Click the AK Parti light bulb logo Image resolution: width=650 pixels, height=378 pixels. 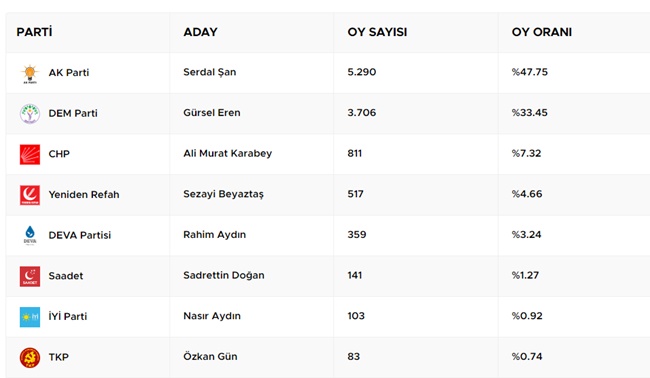tap(30, 74)
